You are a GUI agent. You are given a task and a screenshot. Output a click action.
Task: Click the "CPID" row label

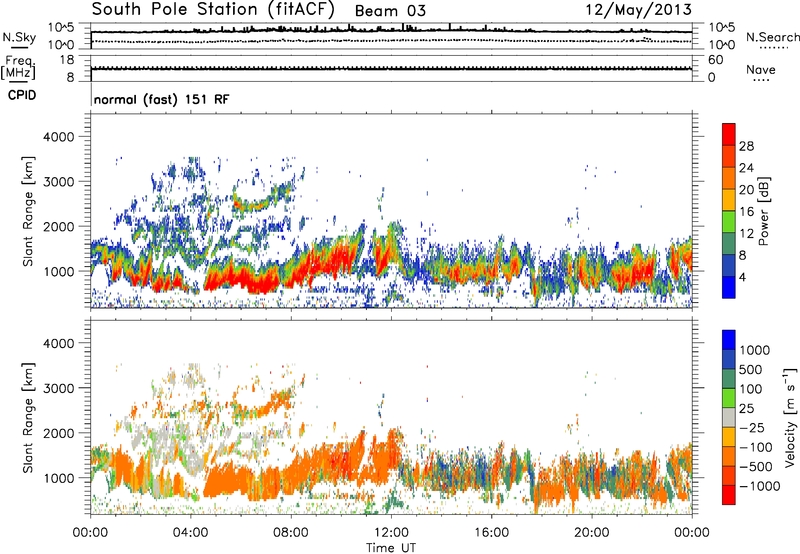coord(22,95)
